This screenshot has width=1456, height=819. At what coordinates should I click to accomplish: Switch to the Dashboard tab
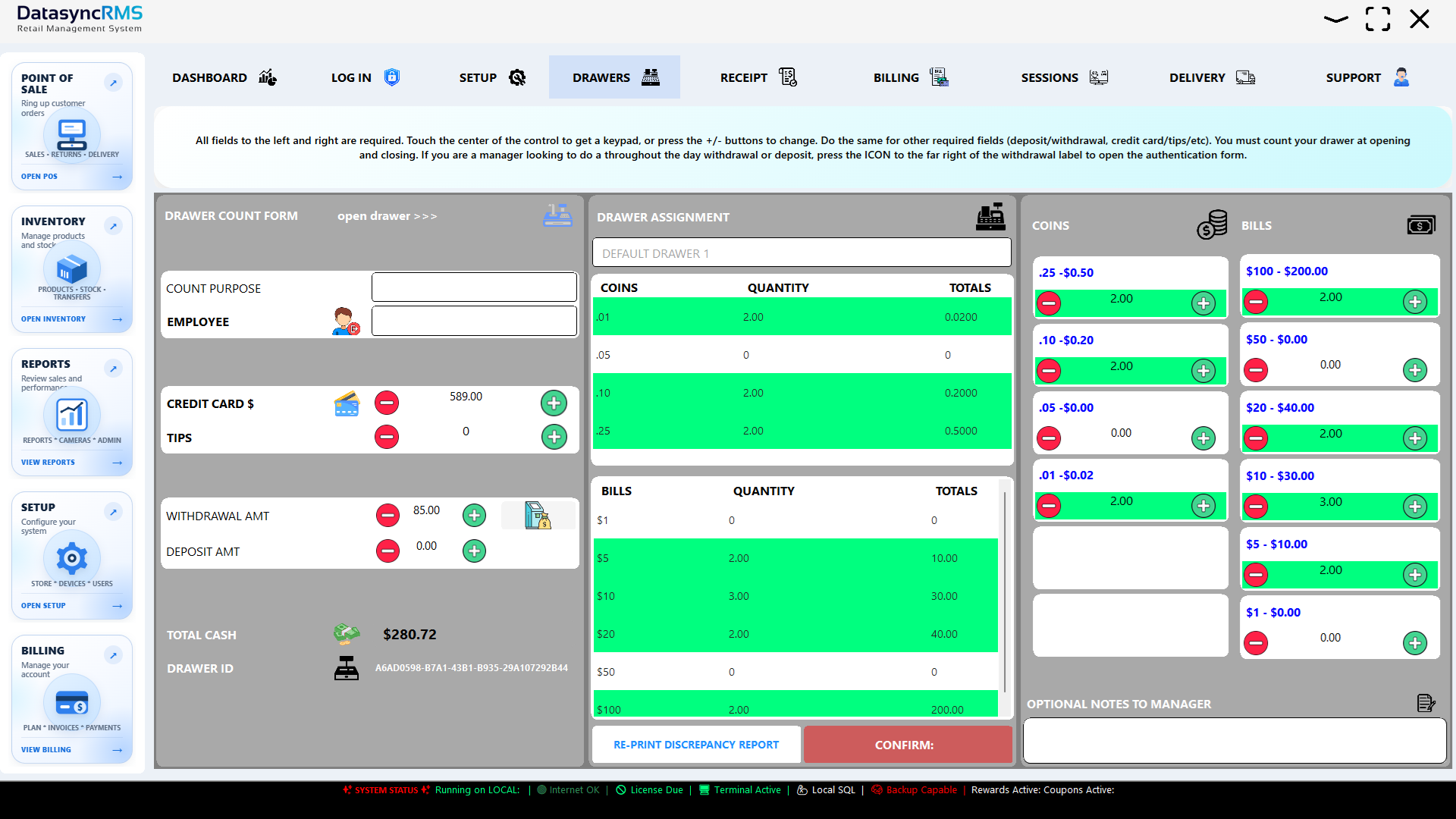click(224, 77)
